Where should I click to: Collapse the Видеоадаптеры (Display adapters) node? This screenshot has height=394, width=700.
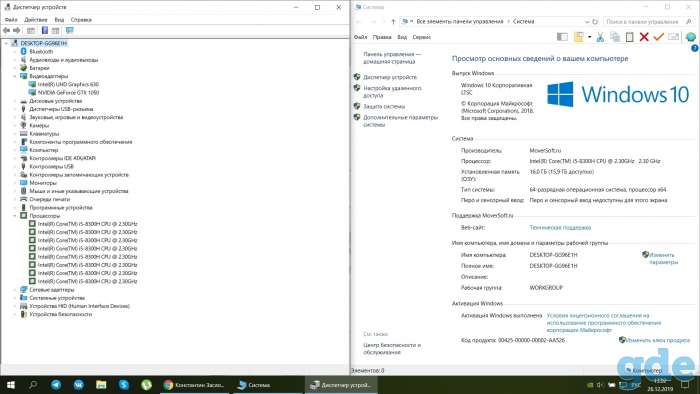15,76
